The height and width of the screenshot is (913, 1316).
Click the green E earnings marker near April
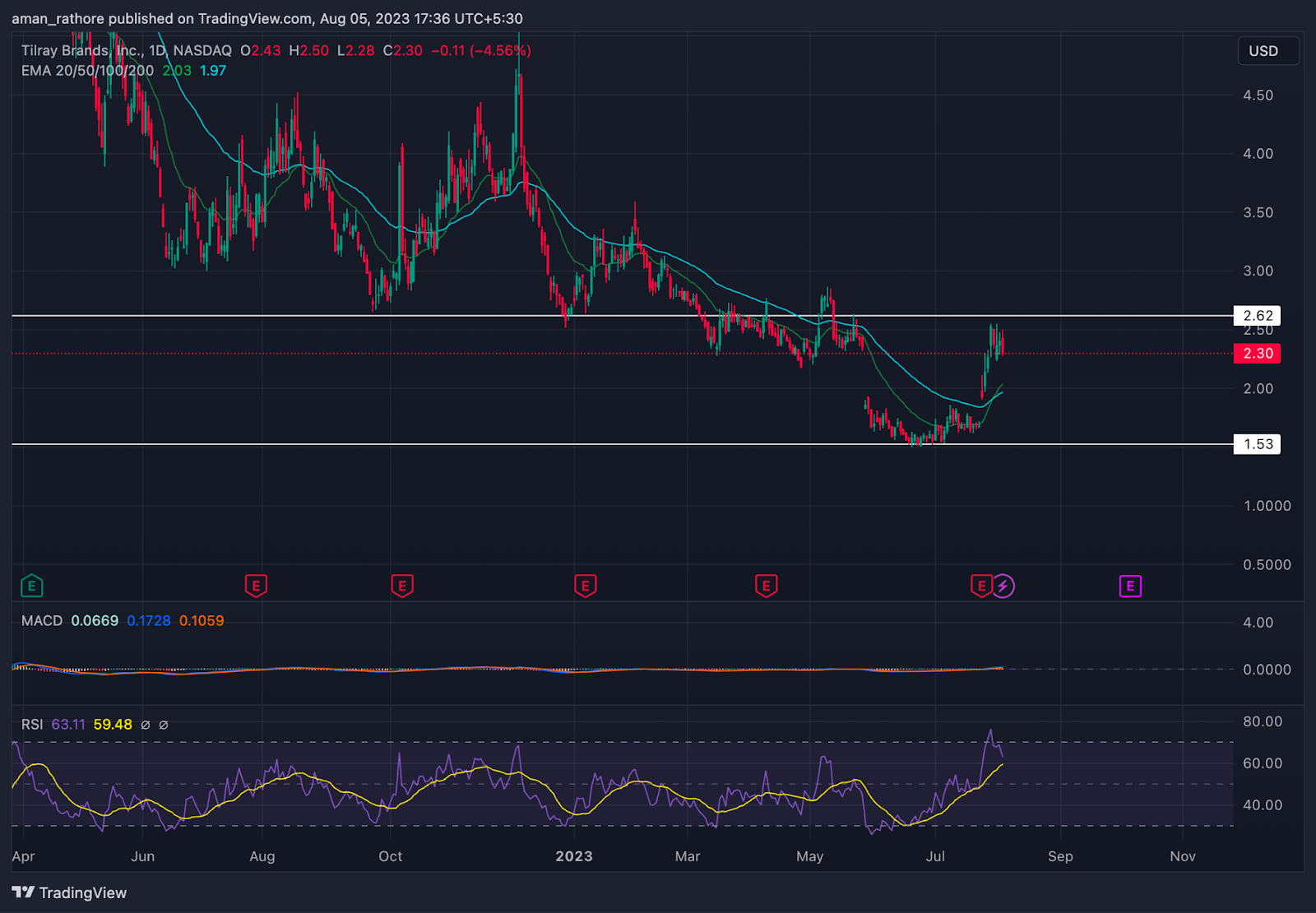point(31,586)
